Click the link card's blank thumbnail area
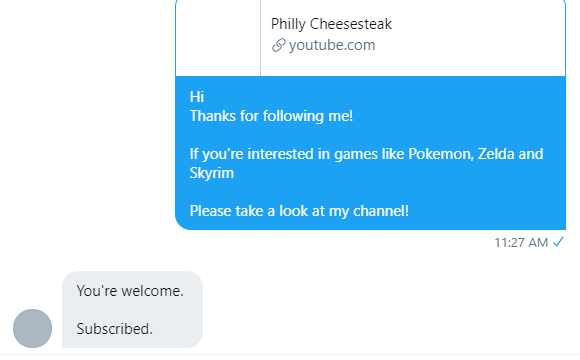The height and width of the screenshot is (360, 580). pyautogui.click(x=218, y=38)
